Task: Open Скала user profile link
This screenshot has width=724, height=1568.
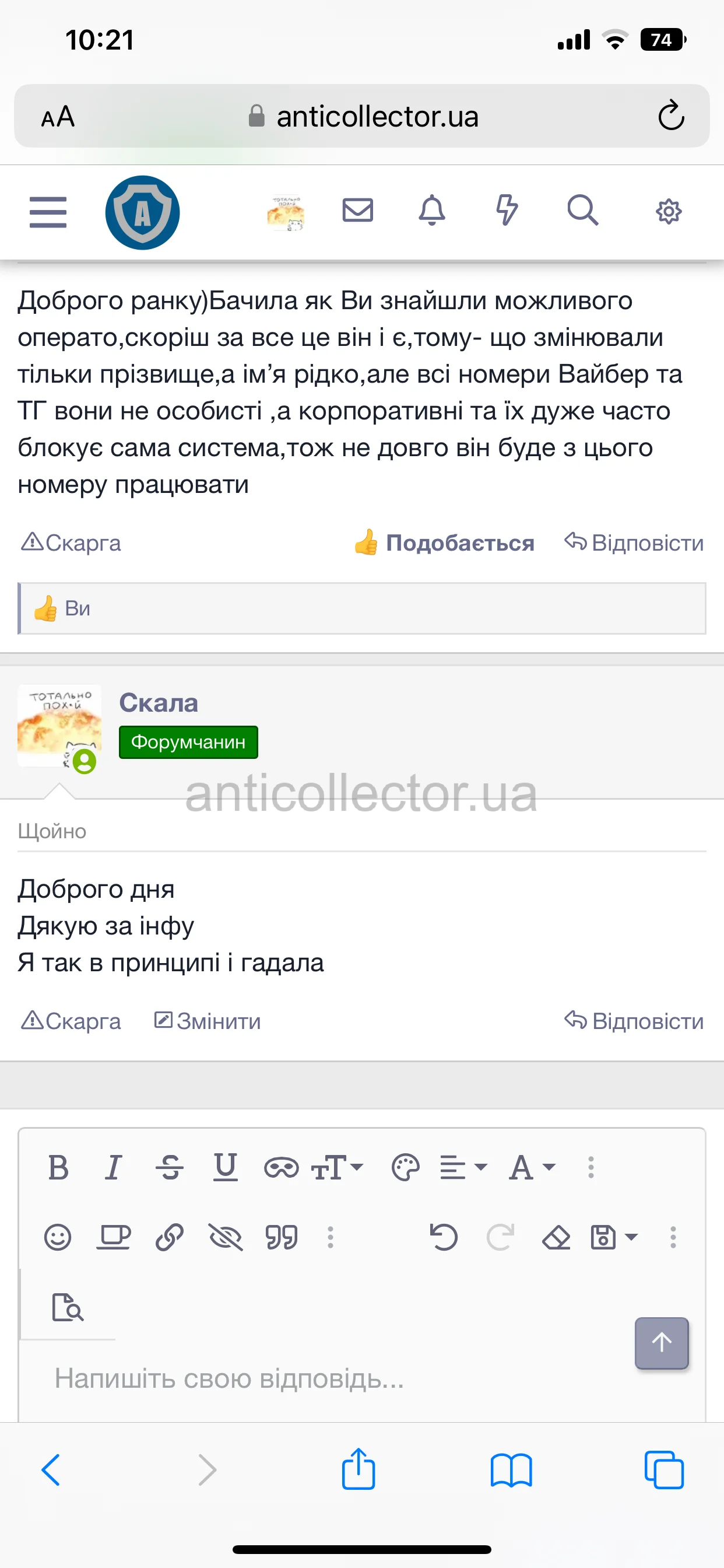Action: (x=159, y=703)
